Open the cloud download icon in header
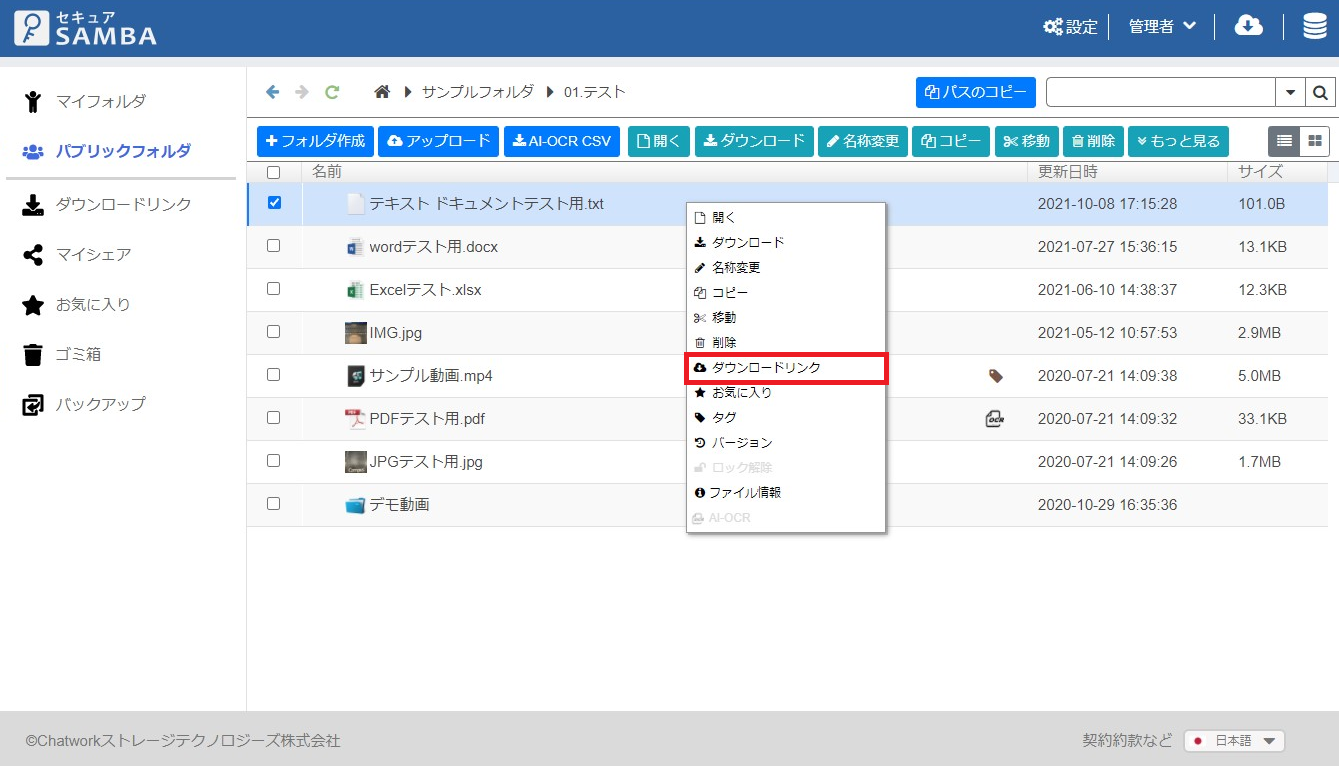This screenshot has height=766, width=1339. point(1249,26)
